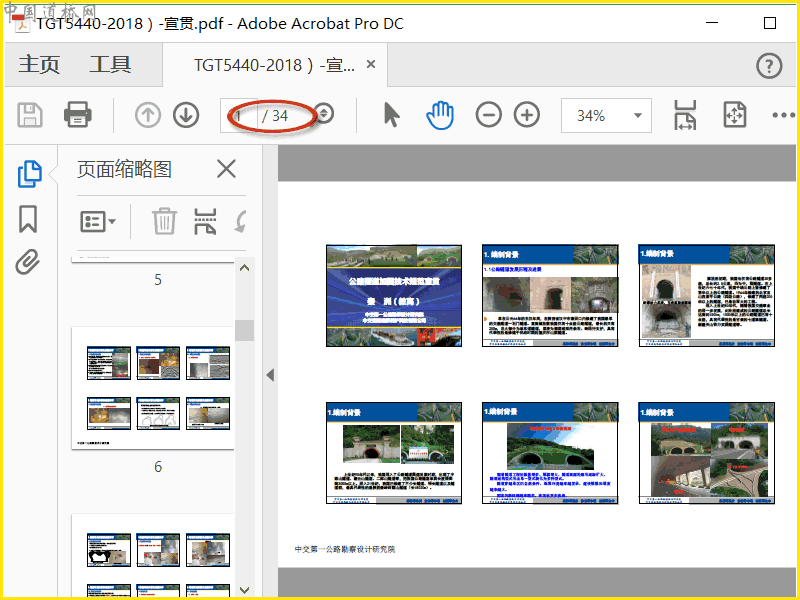Image resolution: width=800 pixels, height=600 pixels.
Task: Switch to the TGT5440-2018 document tab
Action: point(274,65)
